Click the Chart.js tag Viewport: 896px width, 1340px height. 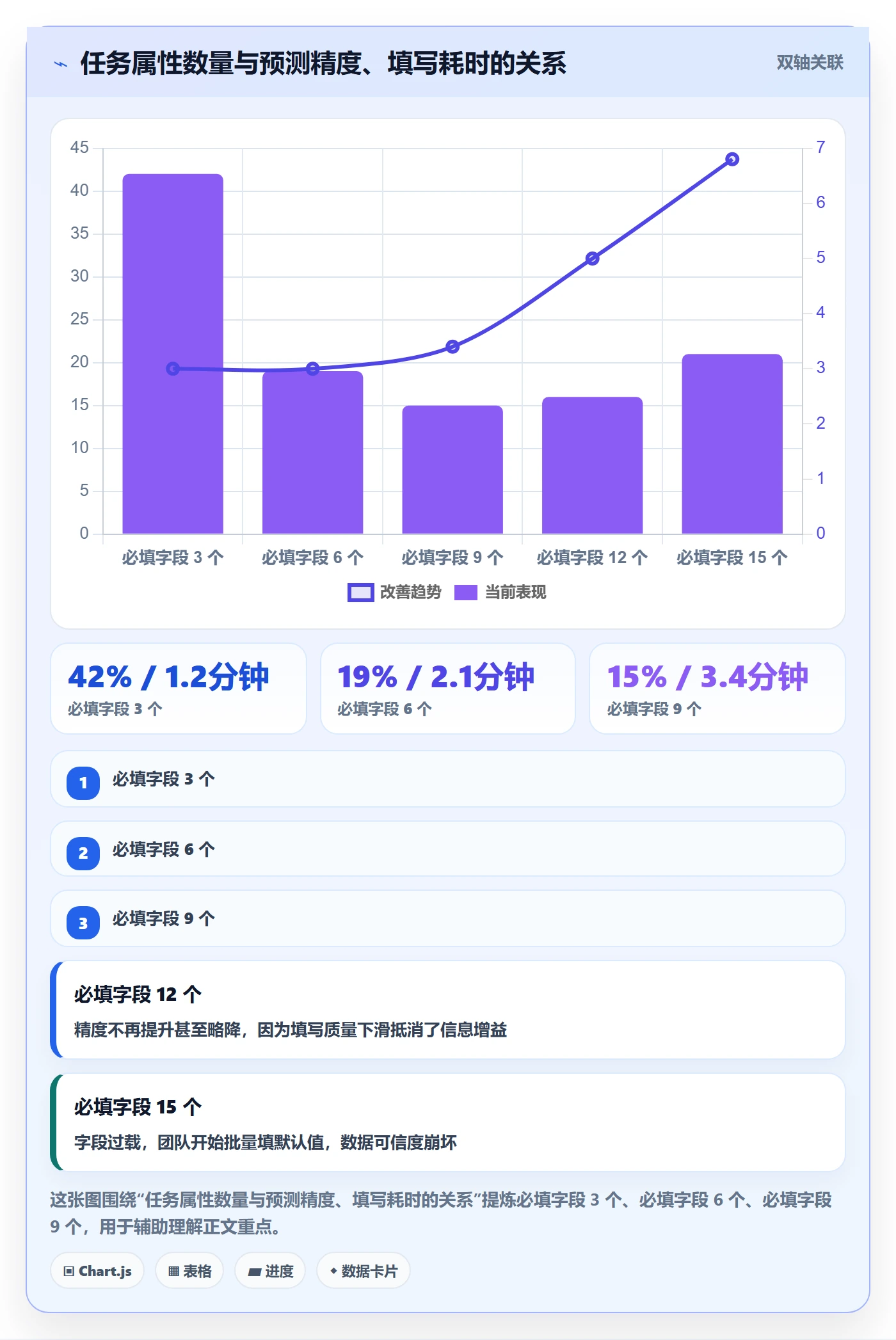[97, 1271]
